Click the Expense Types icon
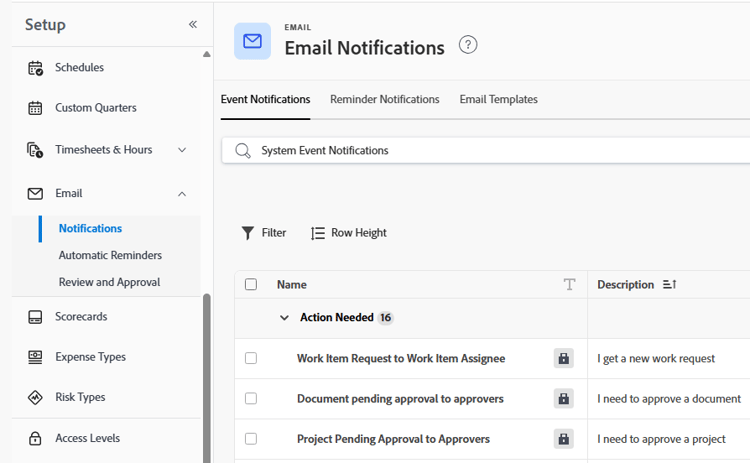This screenshot has width=750, height=463. coord(35,357)
